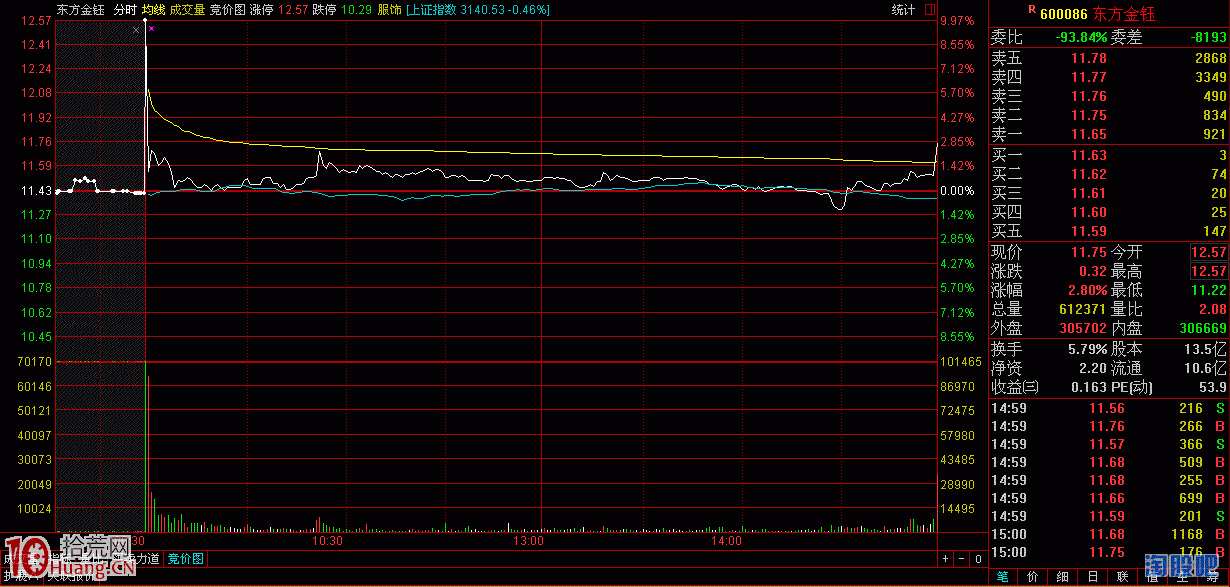Click the 跌停 limit-down price 10.29
The width and height of the screenshot is (1230, 587).
357,9
